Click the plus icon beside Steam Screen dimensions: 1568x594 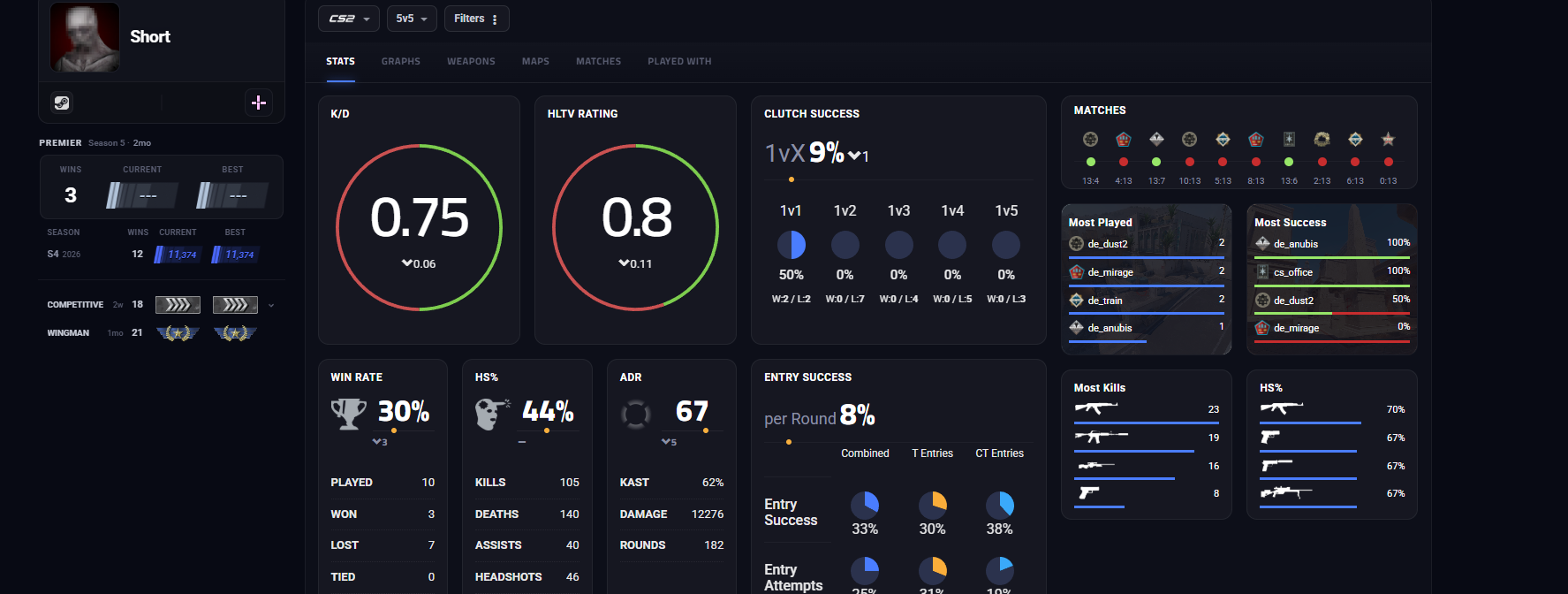259,103
